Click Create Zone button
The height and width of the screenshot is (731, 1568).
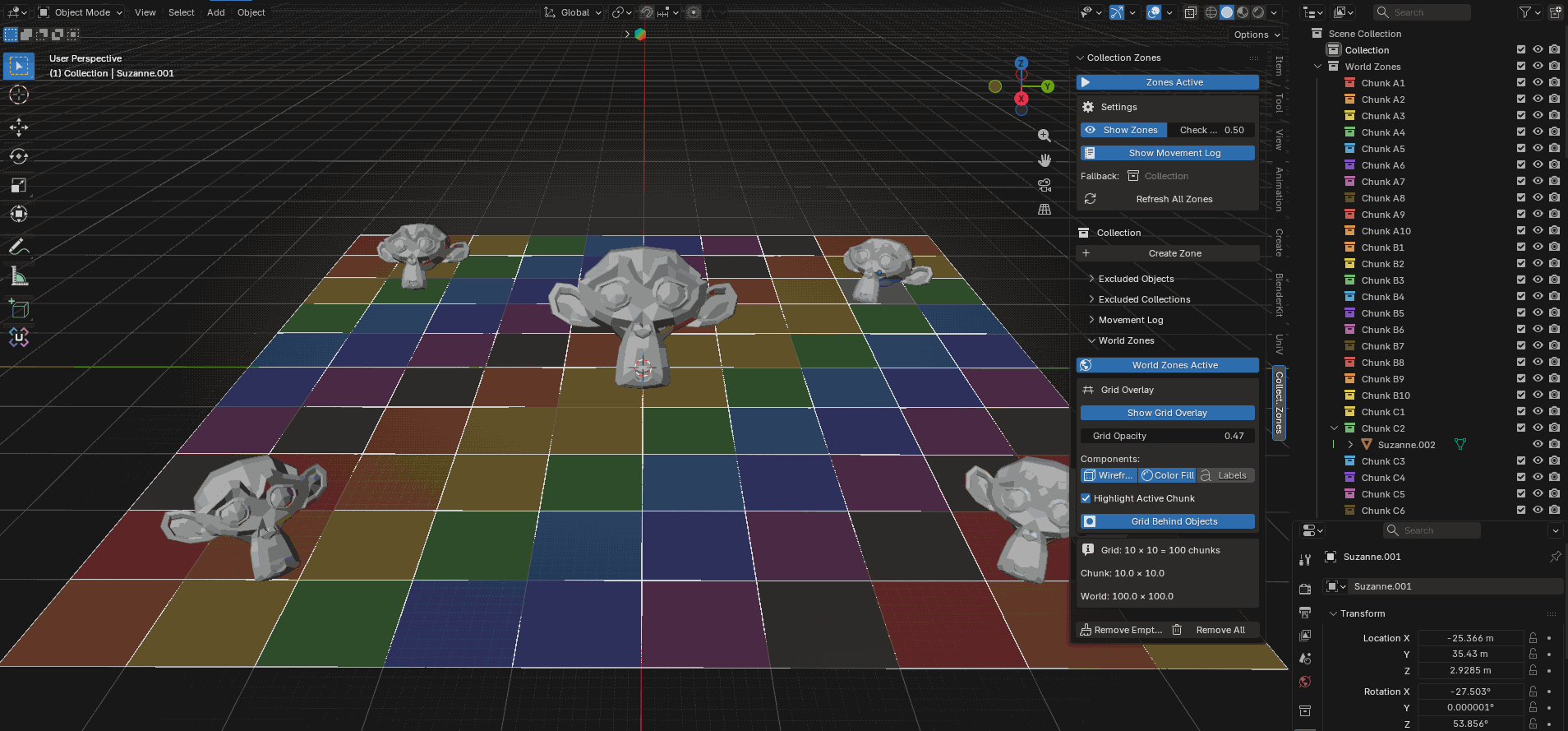coord(1167,253)
